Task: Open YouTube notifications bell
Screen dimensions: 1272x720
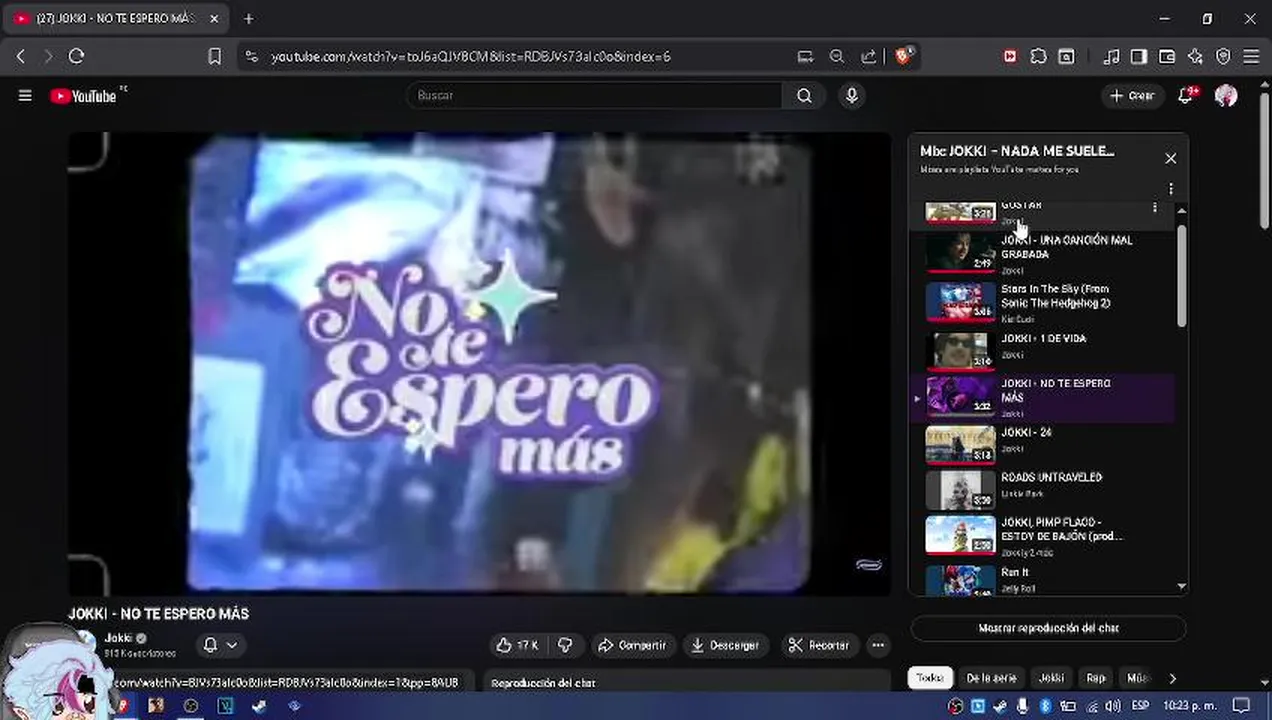Action: [x=1187, y=96]
